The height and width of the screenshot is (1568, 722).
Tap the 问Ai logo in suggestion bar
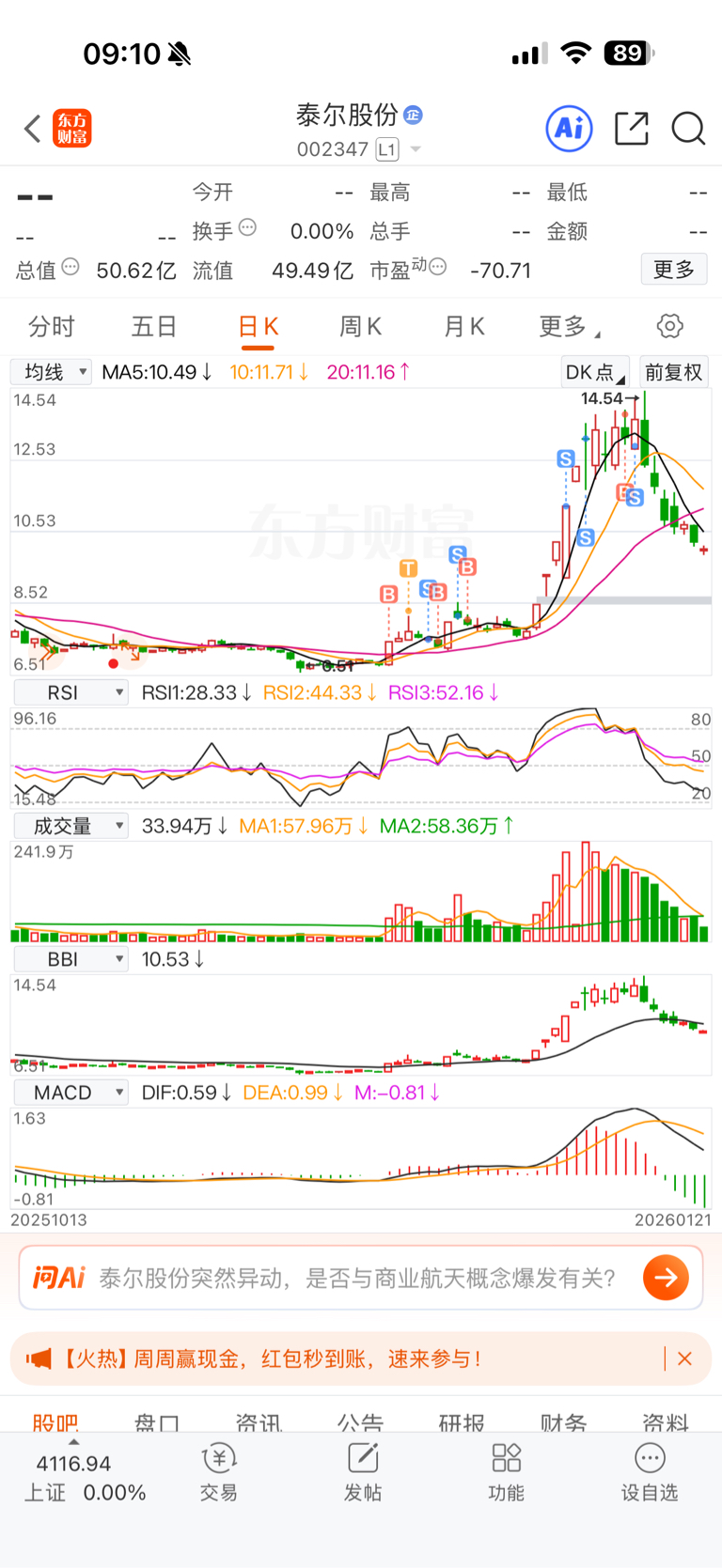tap(58, 1278)
